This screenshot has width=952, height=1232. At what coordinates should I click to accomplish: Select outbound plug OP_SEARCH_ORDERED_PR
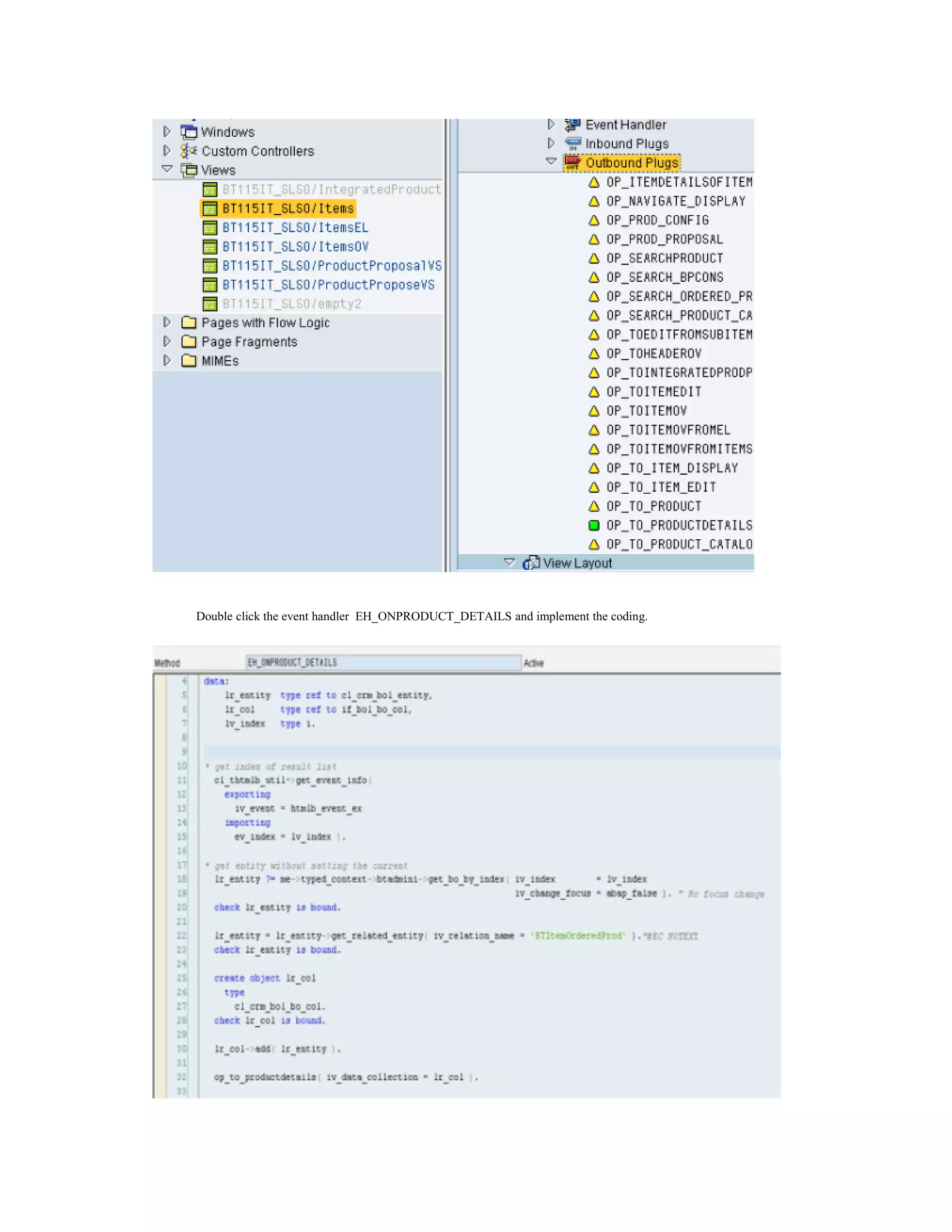[679, 297]
